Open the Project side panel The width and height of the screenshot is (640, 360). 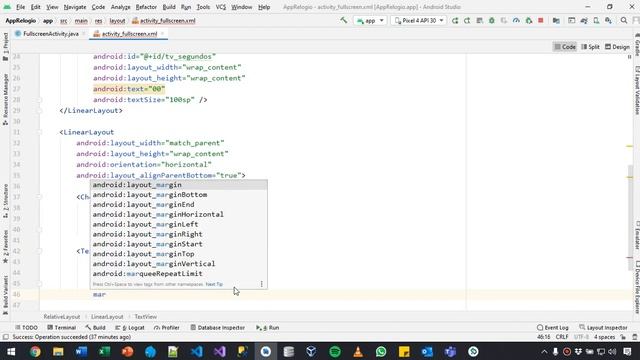click(5, 47)
